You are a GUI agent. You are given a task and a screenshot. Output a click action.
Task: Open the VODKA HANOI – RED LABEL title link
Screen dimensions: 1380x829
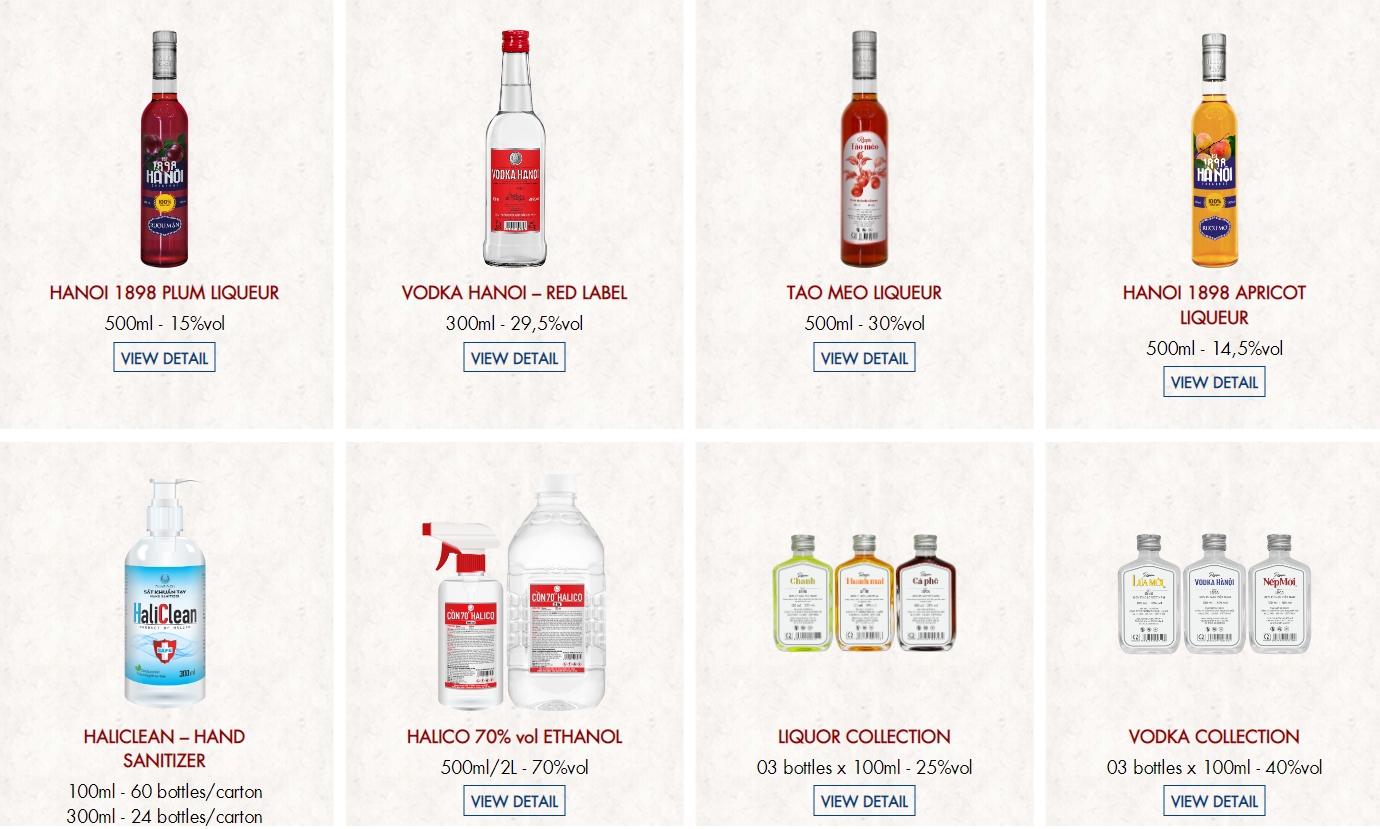click(514, 293)
